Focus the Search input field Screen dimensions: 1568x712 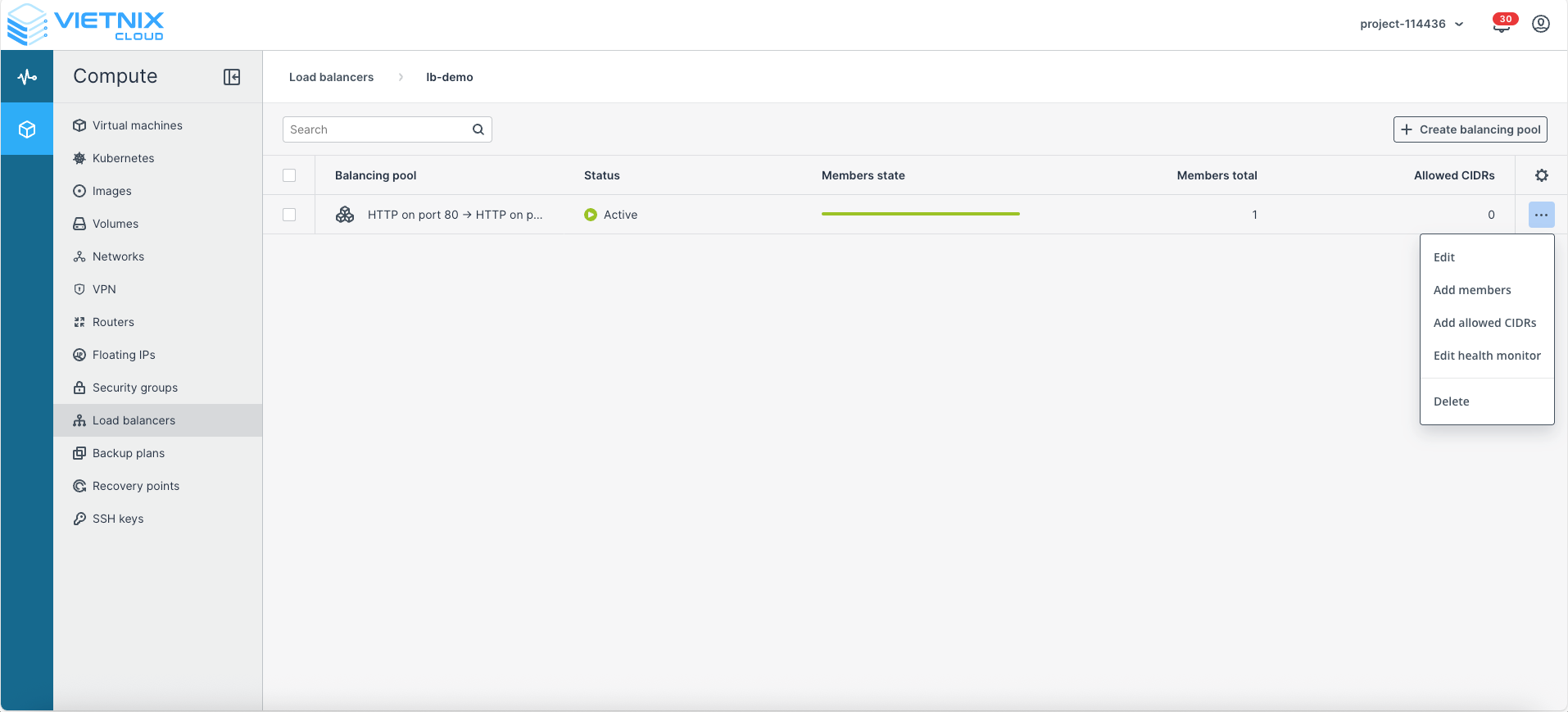(377, 129)
